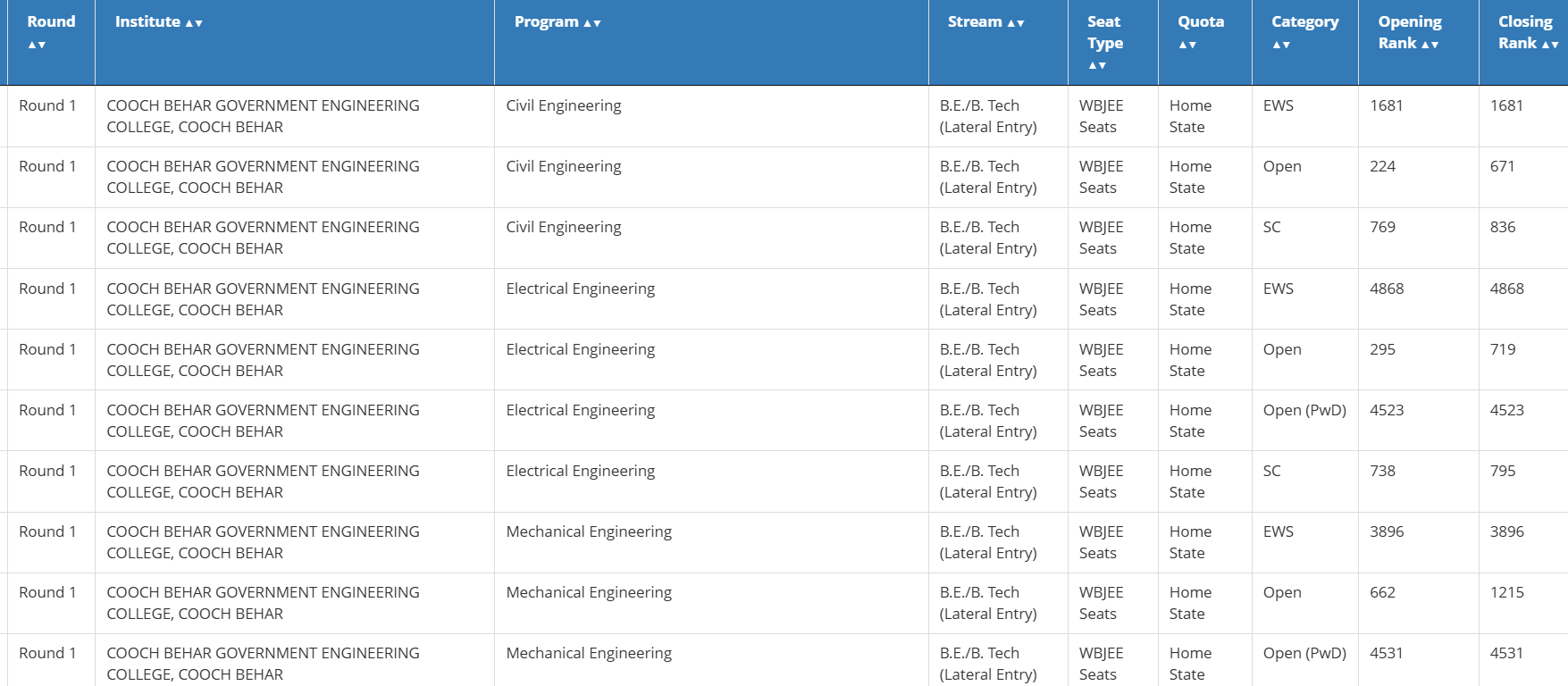The height and width of the screenshot is (686, 1568).
Task: Sort by Stream using header arrows
Action: tap(1016, 23)
